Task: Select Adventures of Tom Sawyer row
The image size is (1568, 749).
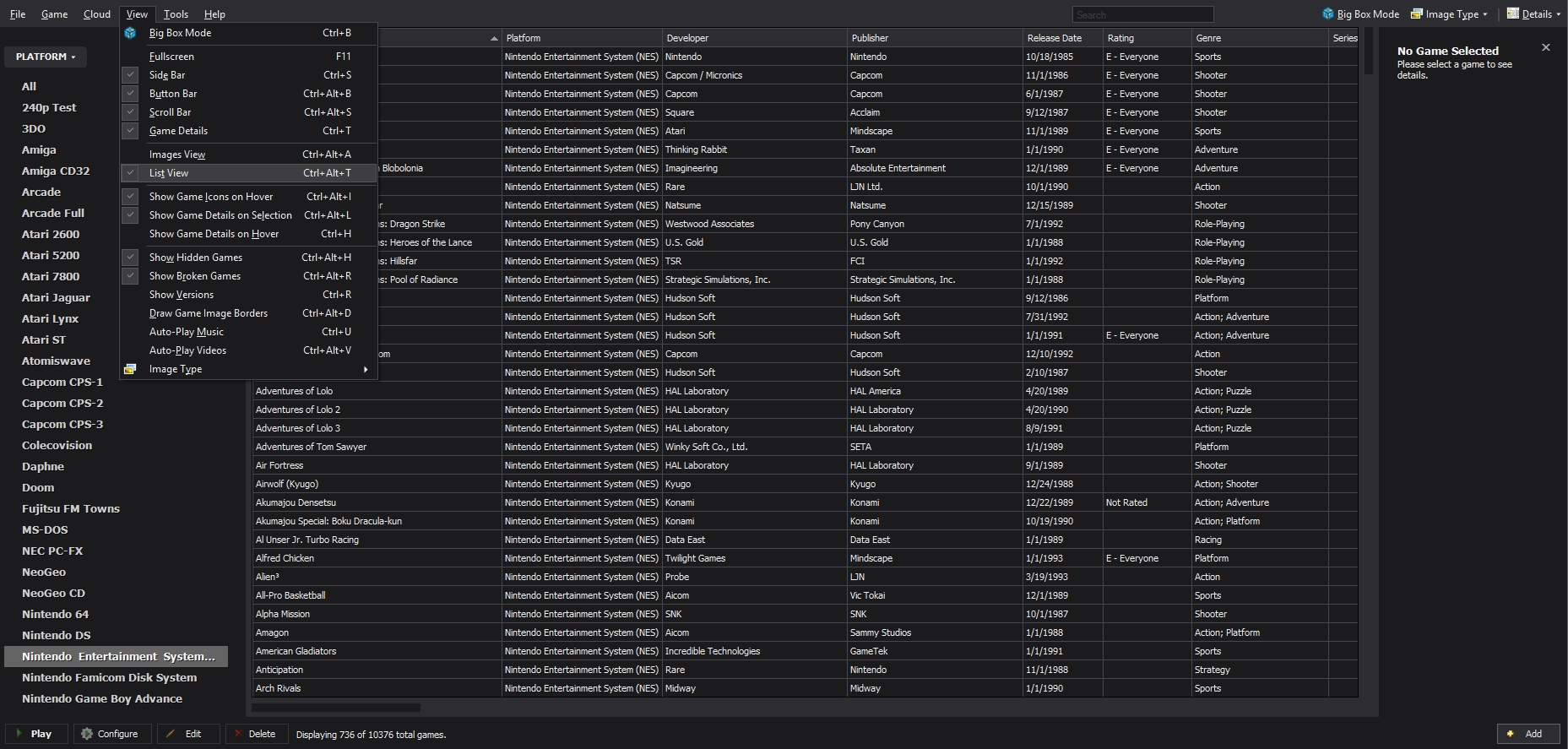Action: coord(806,447)
